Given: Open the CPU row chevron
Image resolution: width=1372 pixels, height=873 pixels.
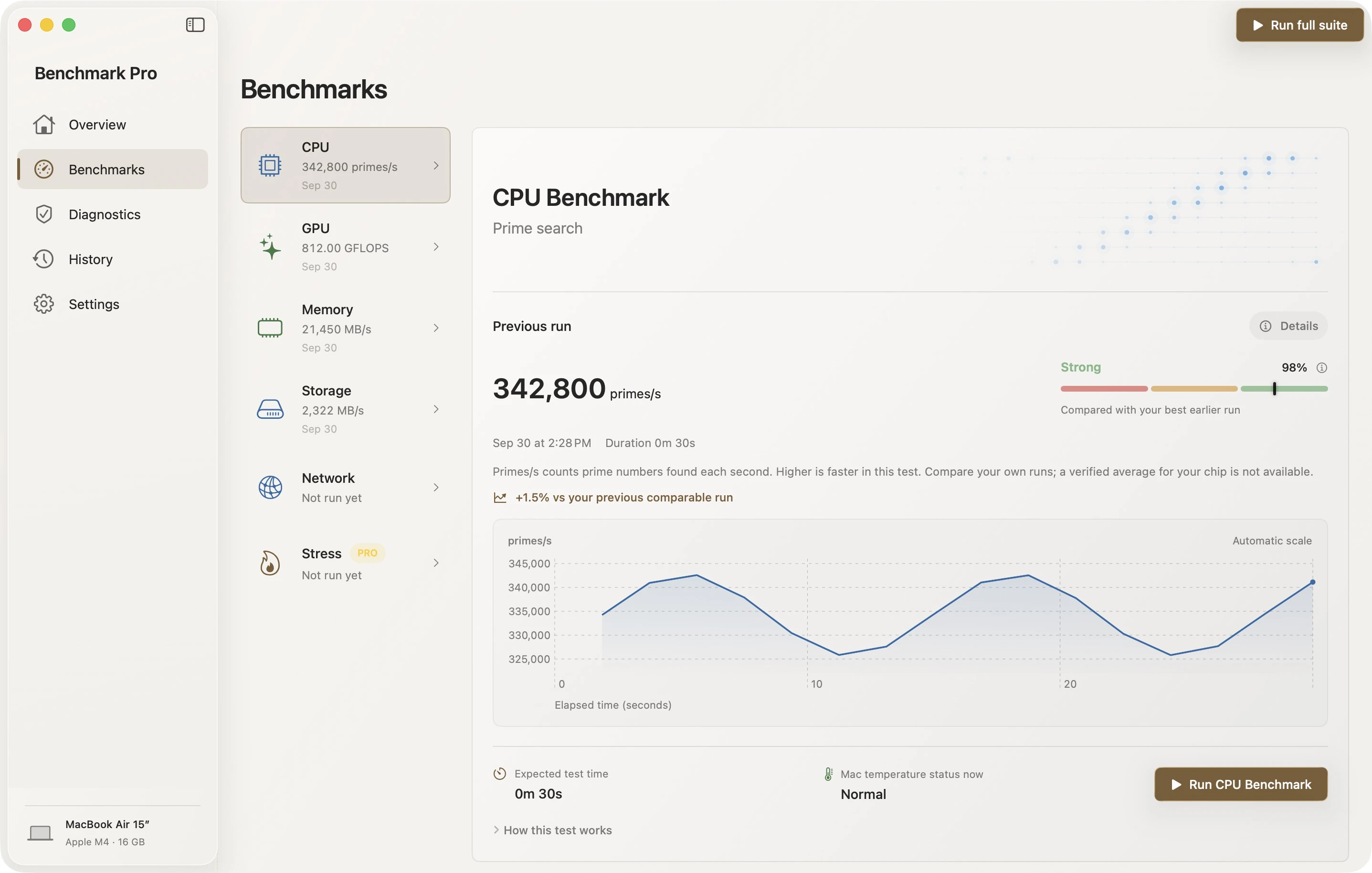Looking at the screenshot, I should point(436,165).
